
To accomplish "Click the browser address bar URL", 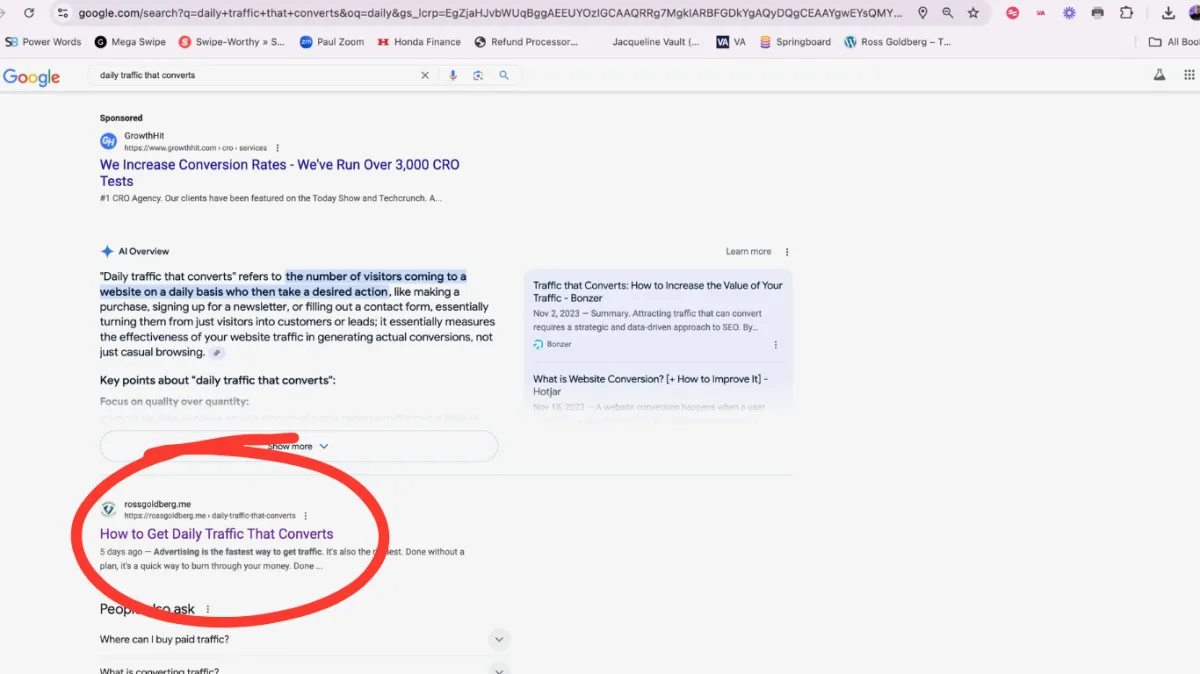I will pos(490,13).
